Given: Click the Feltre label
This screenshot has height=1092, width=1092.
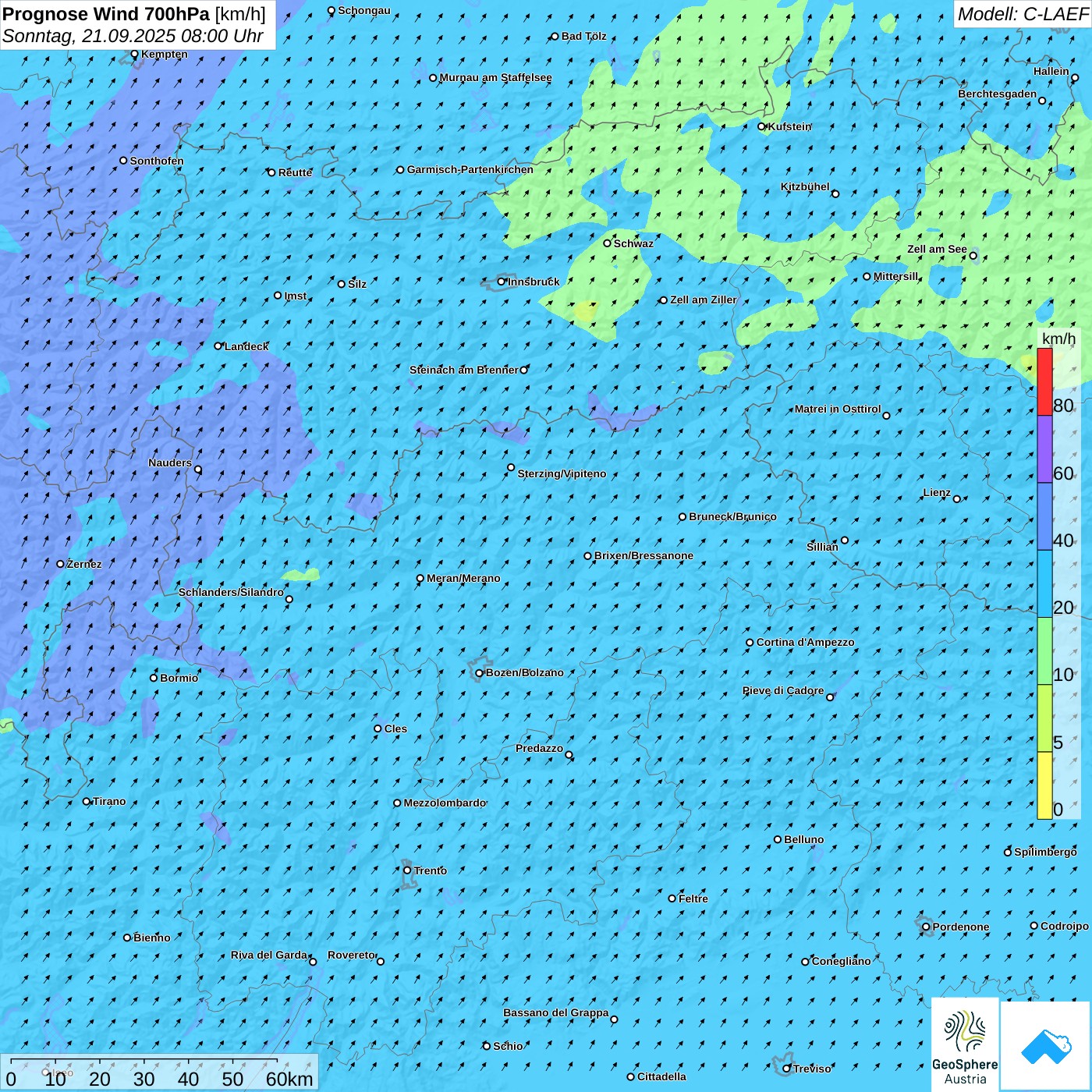Looking at the screenshot, I should click(693, 899).
